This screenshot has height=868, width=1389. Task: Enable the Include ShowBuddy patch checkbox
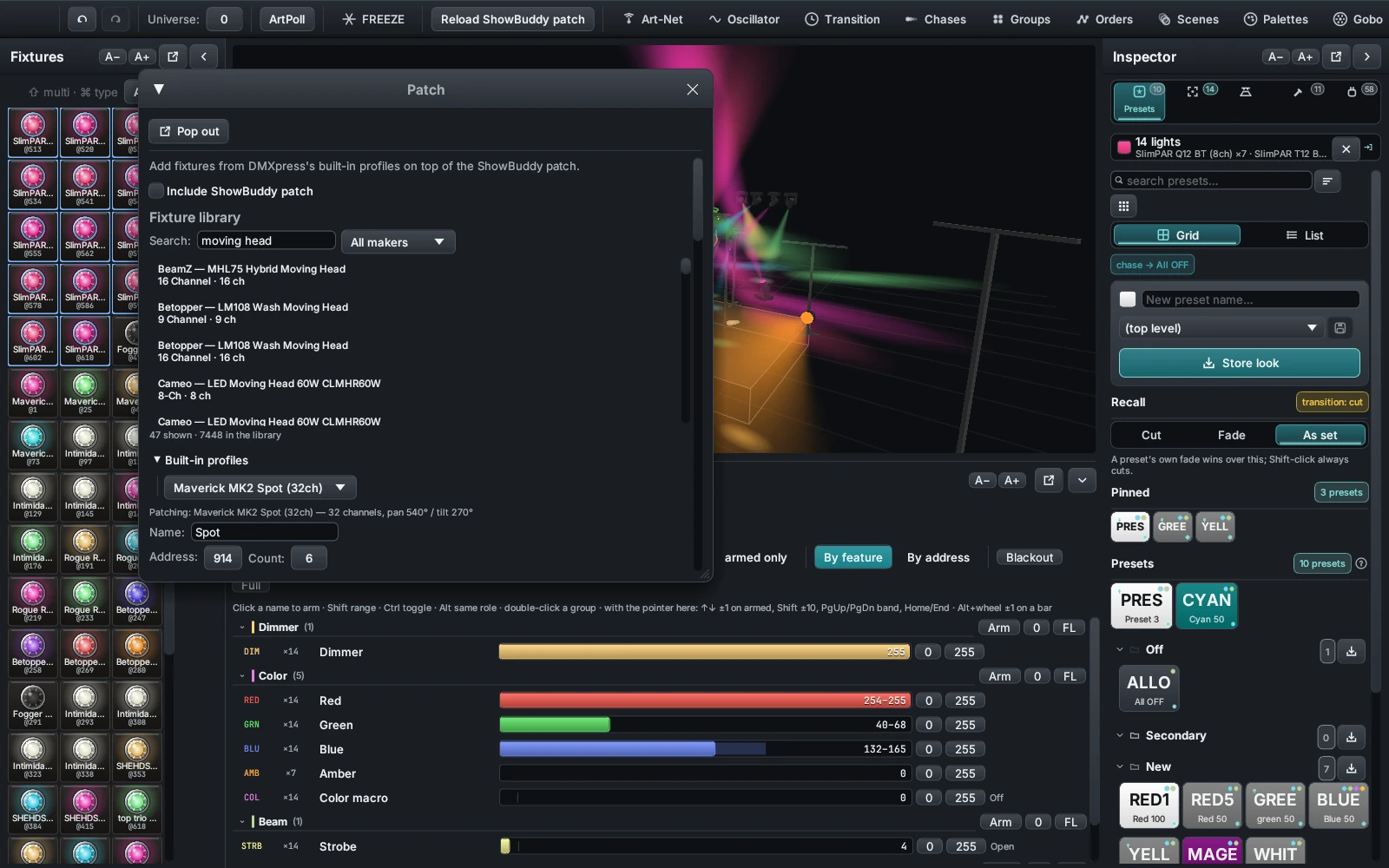click(156, 191)
